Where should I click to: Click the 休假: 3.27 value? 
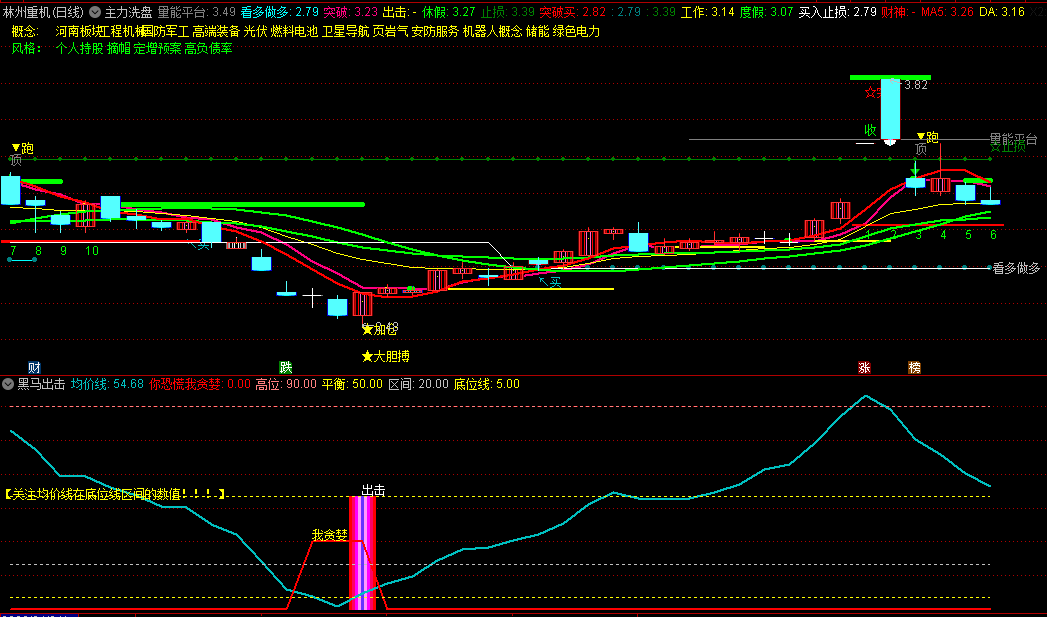[x=449, y=12]
